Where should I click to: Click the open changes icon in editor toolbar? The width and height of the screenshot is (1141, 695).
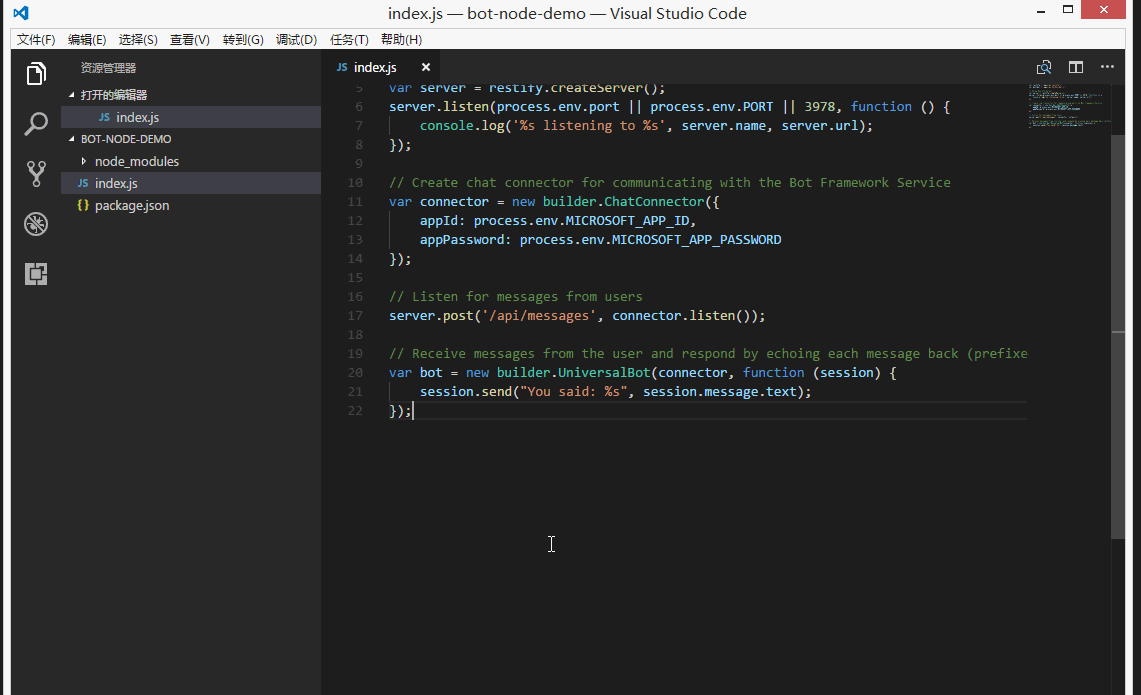point(1044,67)
